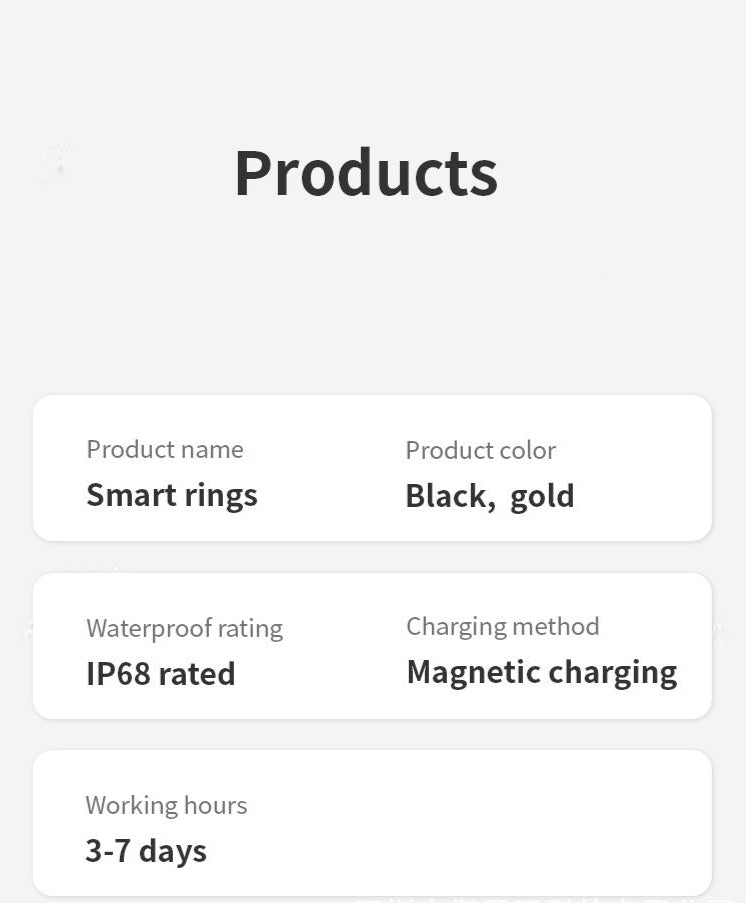Click the "gold" color value
Screen dimensions: 746x903
click(542, 496)
